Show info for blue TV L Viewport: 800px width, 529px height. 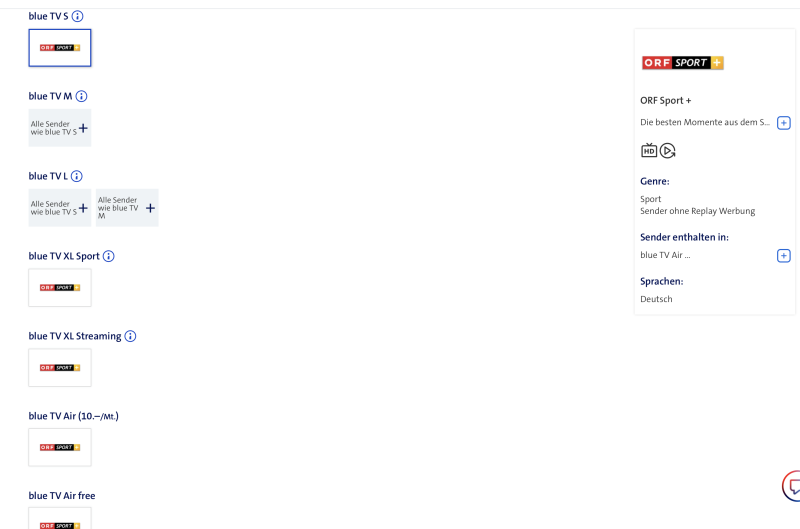pyautogui.click(x=76, y=176)
